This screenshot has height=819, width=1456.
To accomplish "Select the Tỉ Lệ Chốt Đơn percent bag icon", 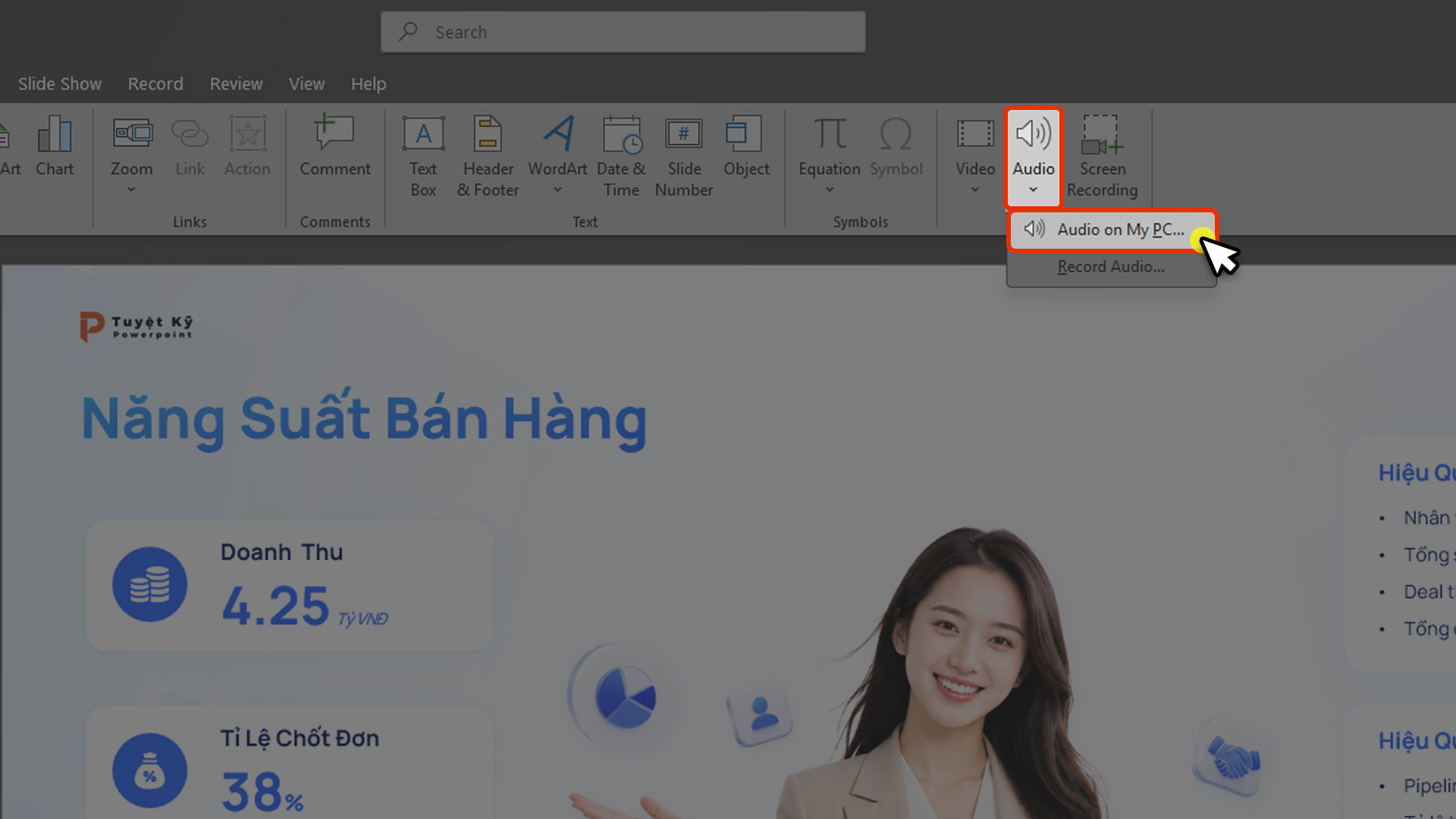I will [150, 770].
